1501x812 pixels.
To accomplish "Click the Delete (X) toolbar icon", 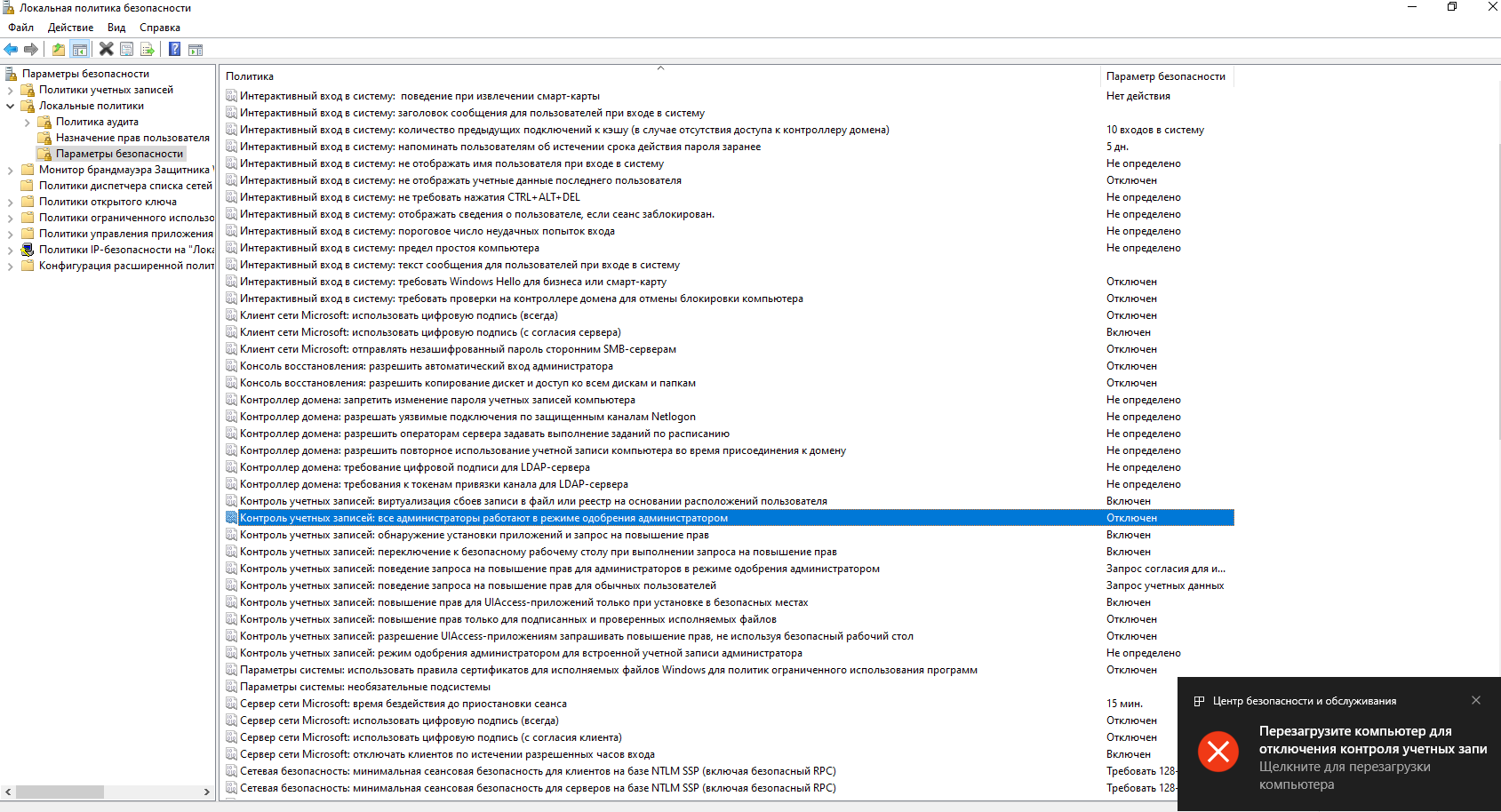I will pyautogui.click(x=106, y=49).
